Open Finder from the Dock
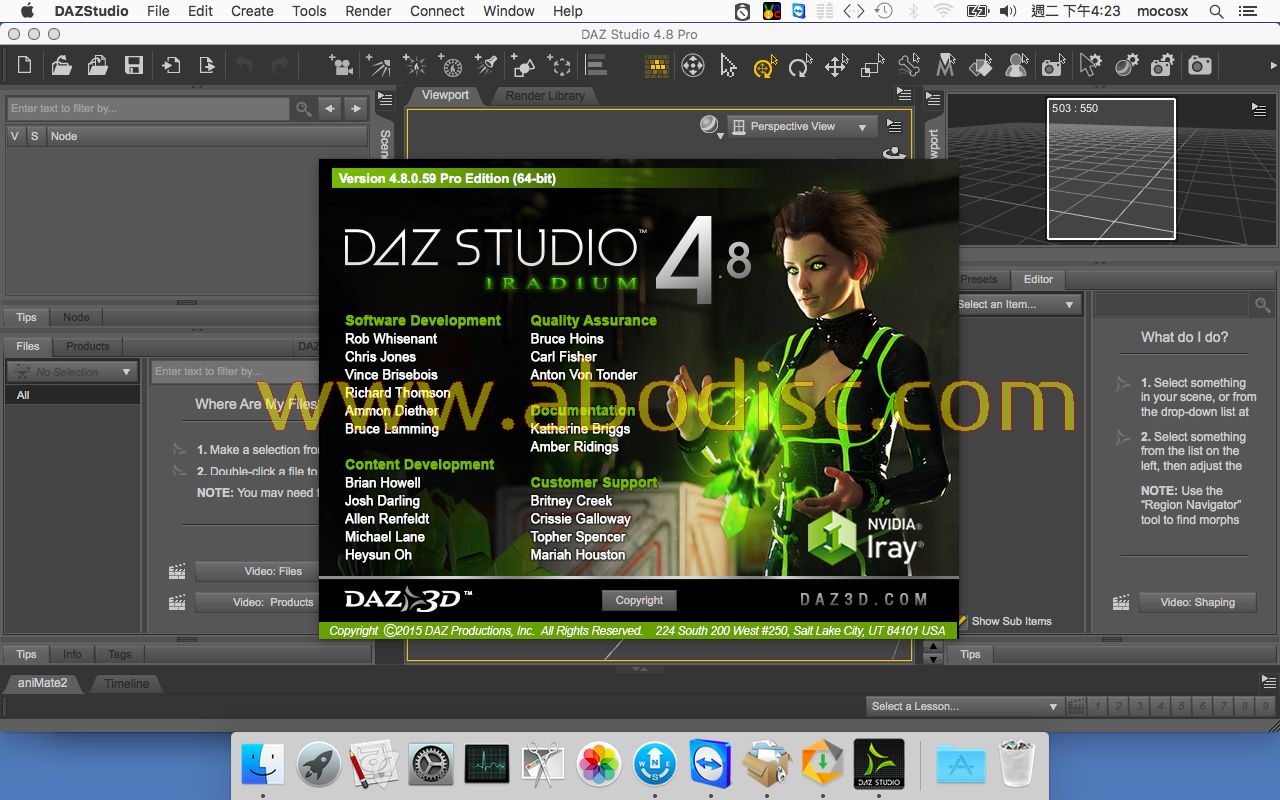Screen dimensions: 1280x800 [263, 764]
